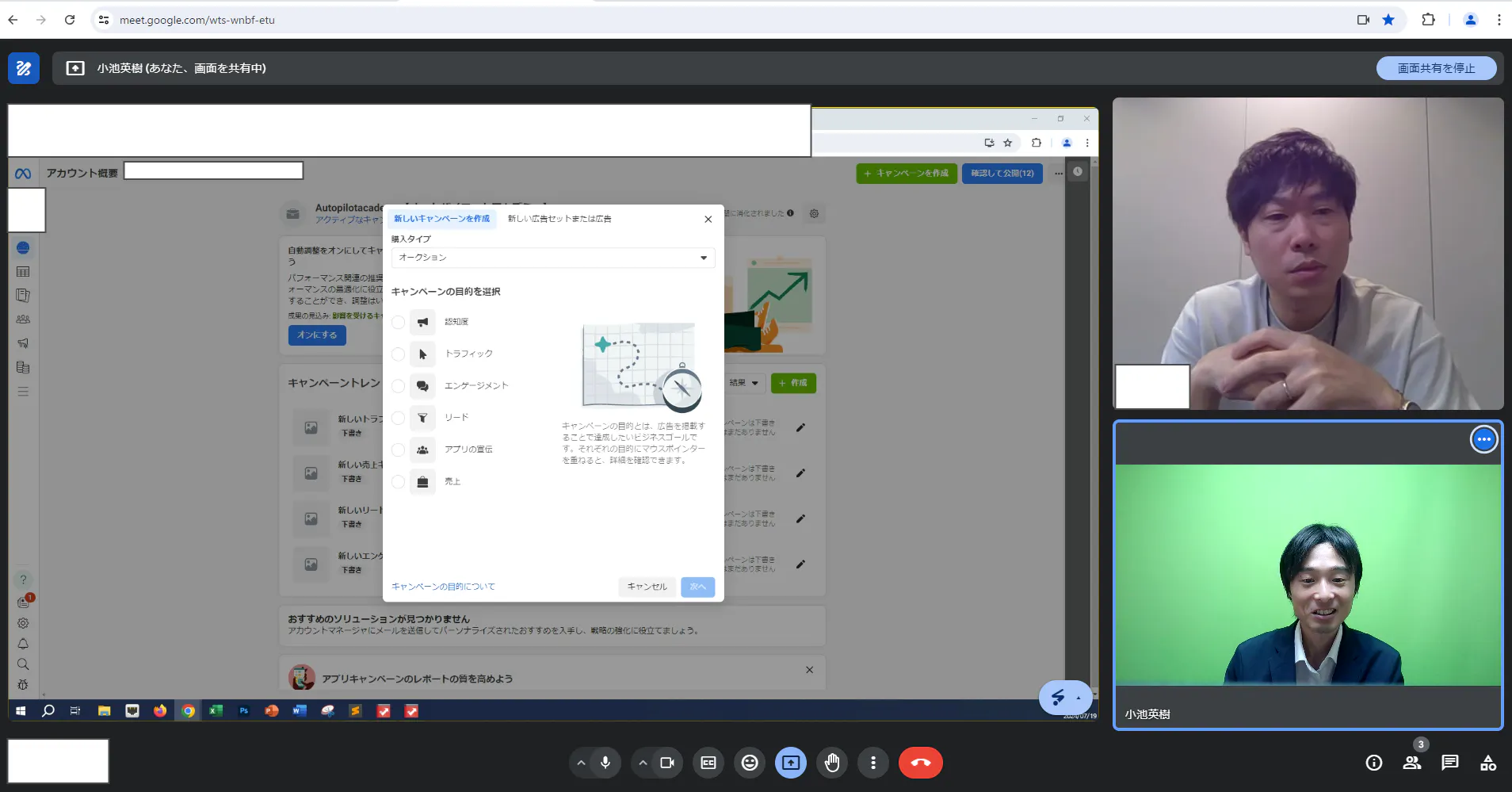Toggle closed captions button
This screenshot has height=792, width=1512.
(708, 763)
